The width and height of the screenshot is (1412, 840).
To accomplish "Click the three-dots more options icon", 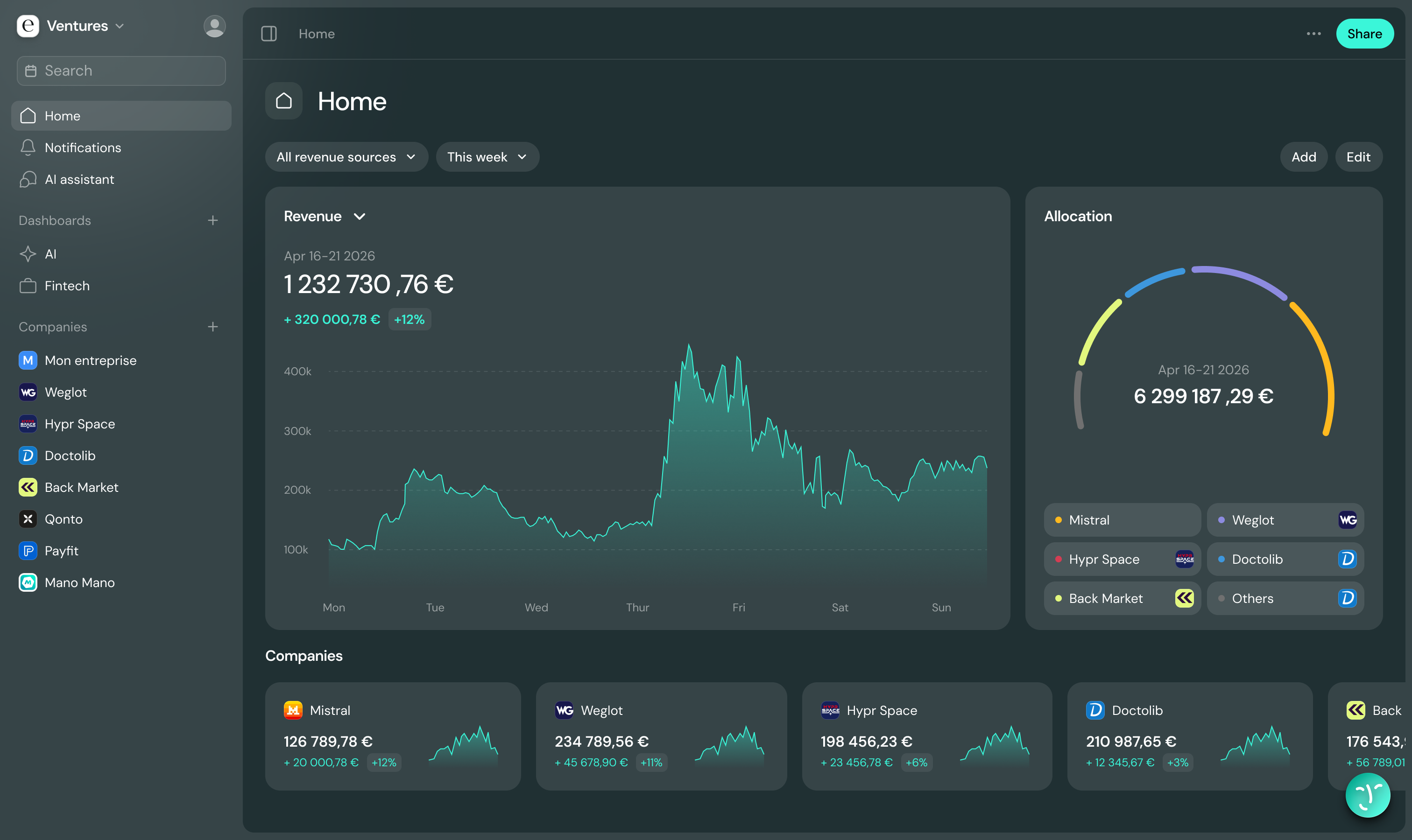I will tap(1313, 34).
